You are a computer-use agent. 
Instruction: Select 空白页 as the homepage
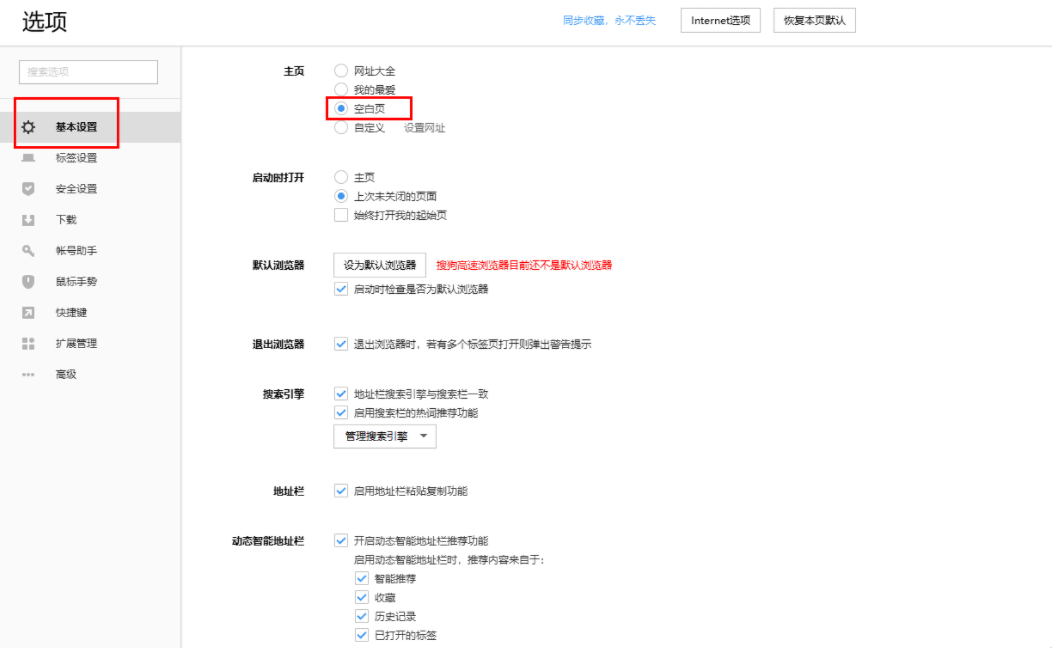tap(341, 107)
